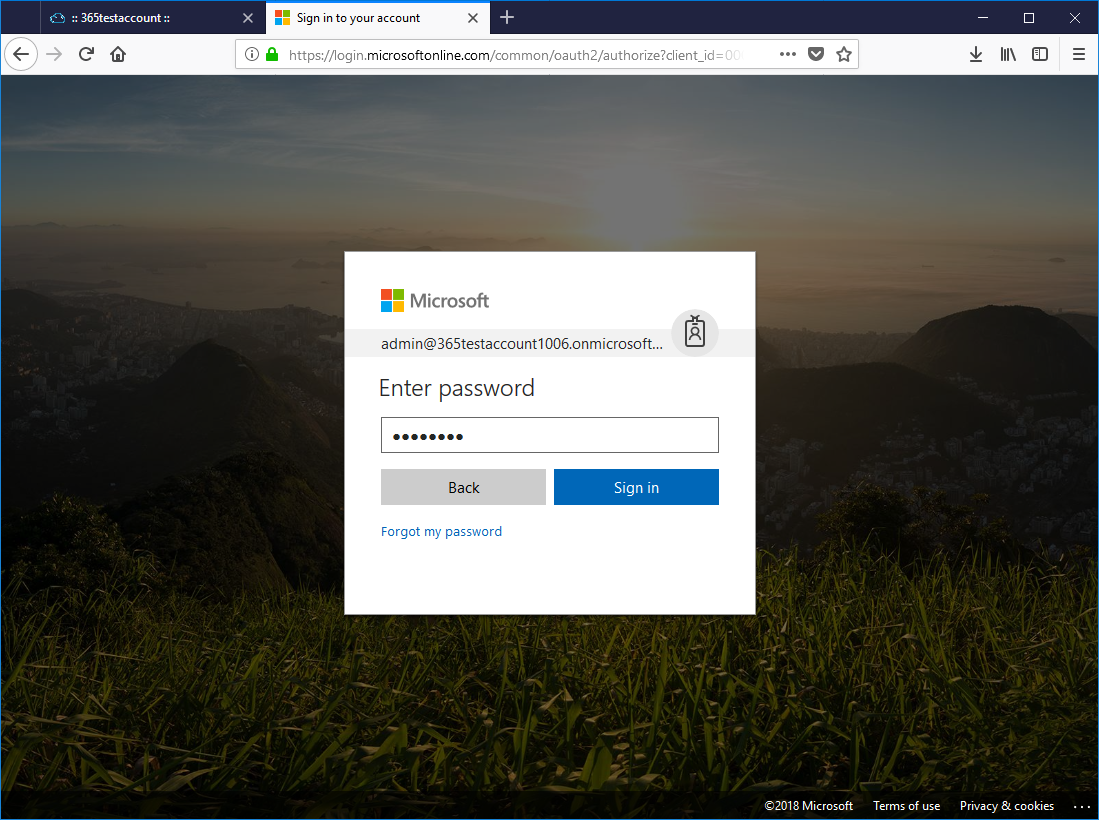Viewport: 1099px width, 820px height.
Task: Open the Downloads panel
Action: click(x=976, y=55)
